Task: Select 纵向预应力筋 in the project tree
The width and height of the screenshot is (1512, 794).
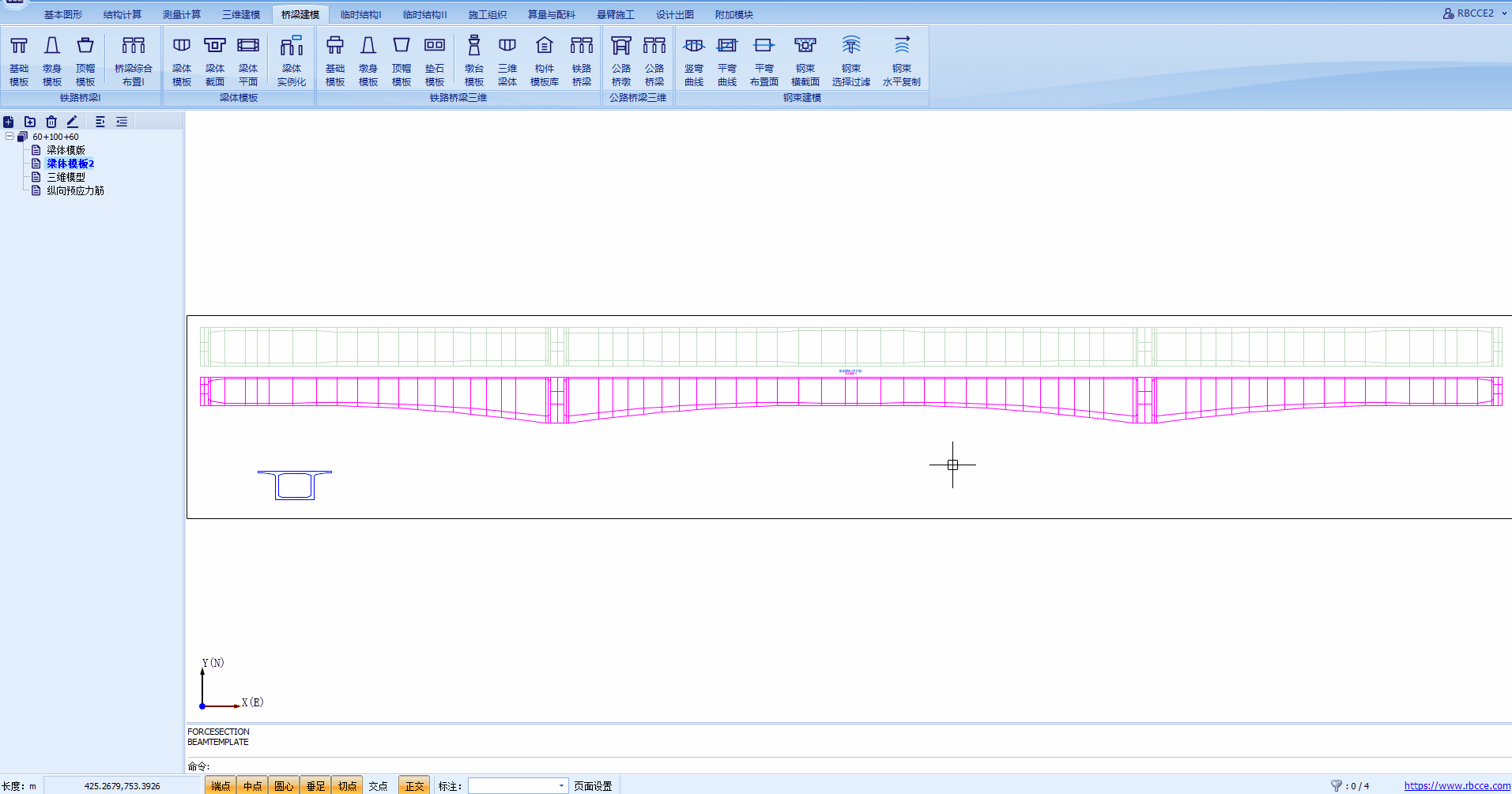Action: click(75, 190)
